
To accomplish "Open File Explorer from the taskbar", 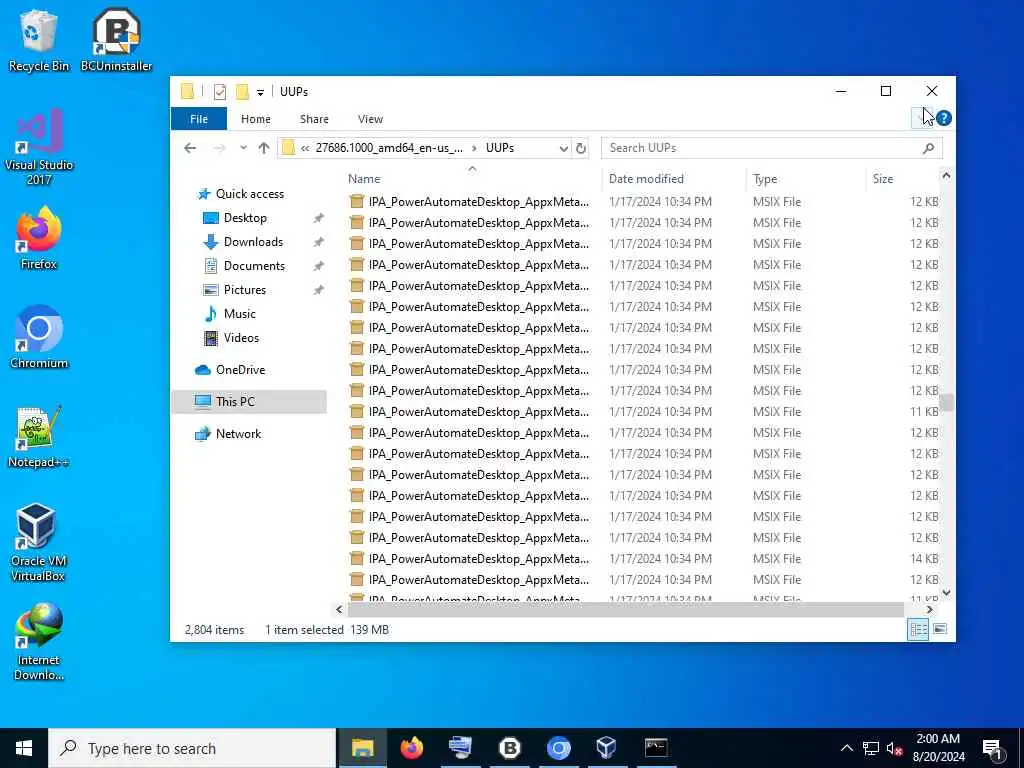I will 362,748.
